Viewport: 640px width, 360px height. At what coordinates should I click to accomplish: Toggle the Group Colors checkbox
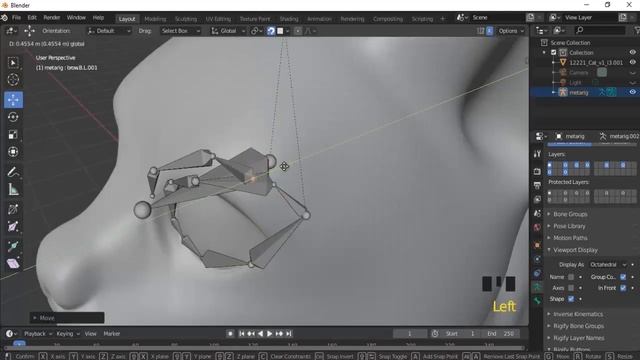point(623,277)
